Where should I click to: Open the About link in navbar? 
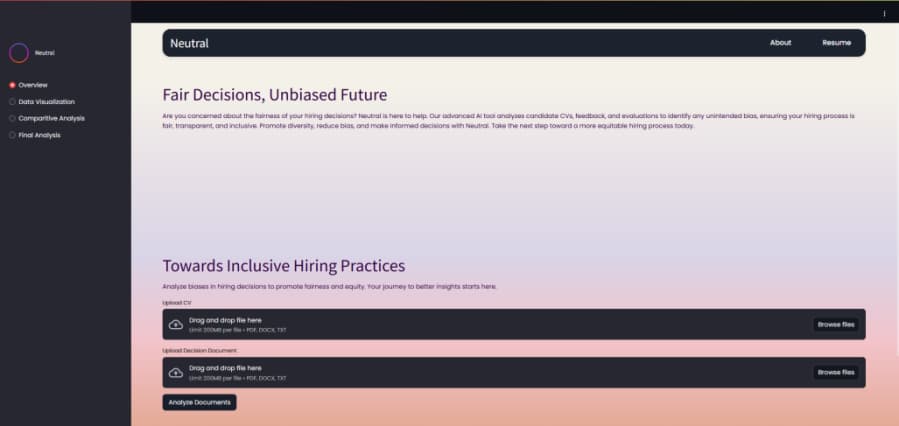(780, 43)
